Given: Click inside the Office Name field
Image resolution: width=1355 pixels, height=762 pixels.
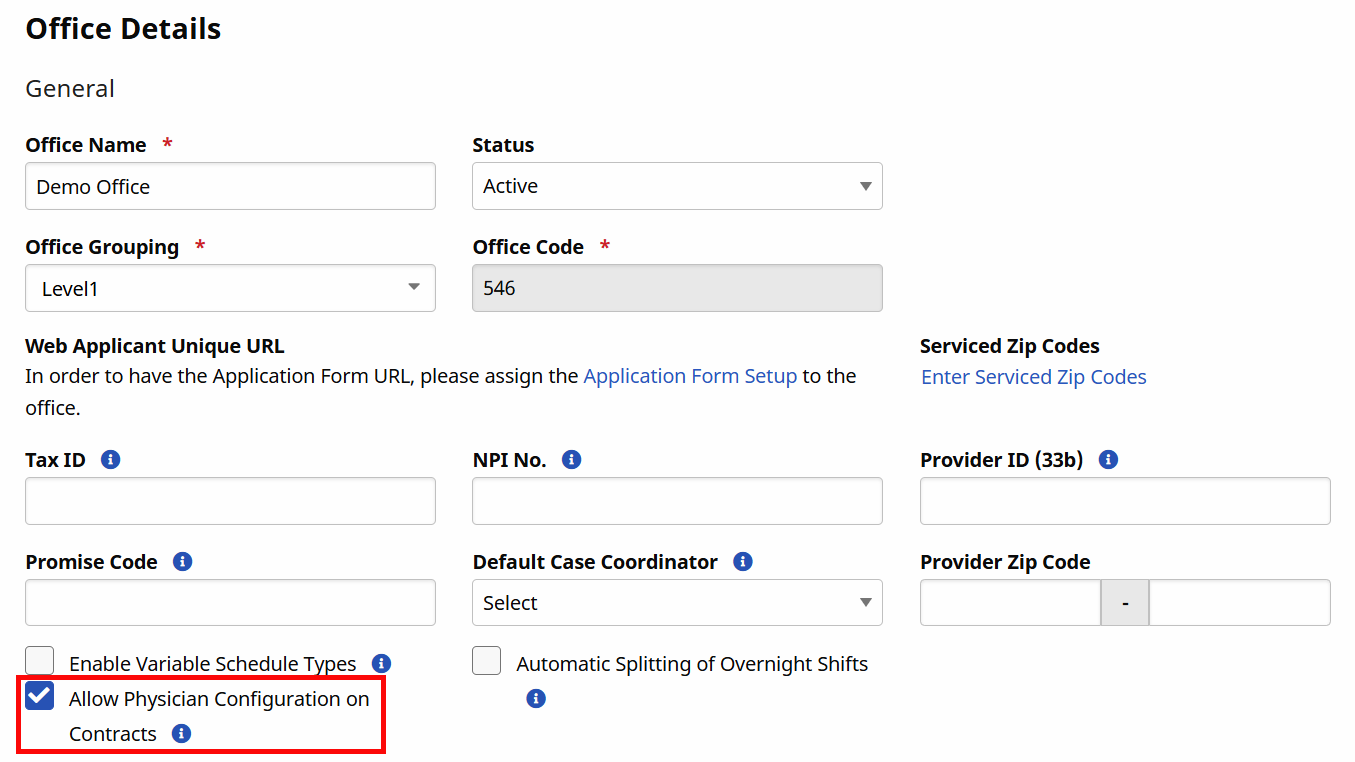Looking at the screenshot, I should pos(230,186).
